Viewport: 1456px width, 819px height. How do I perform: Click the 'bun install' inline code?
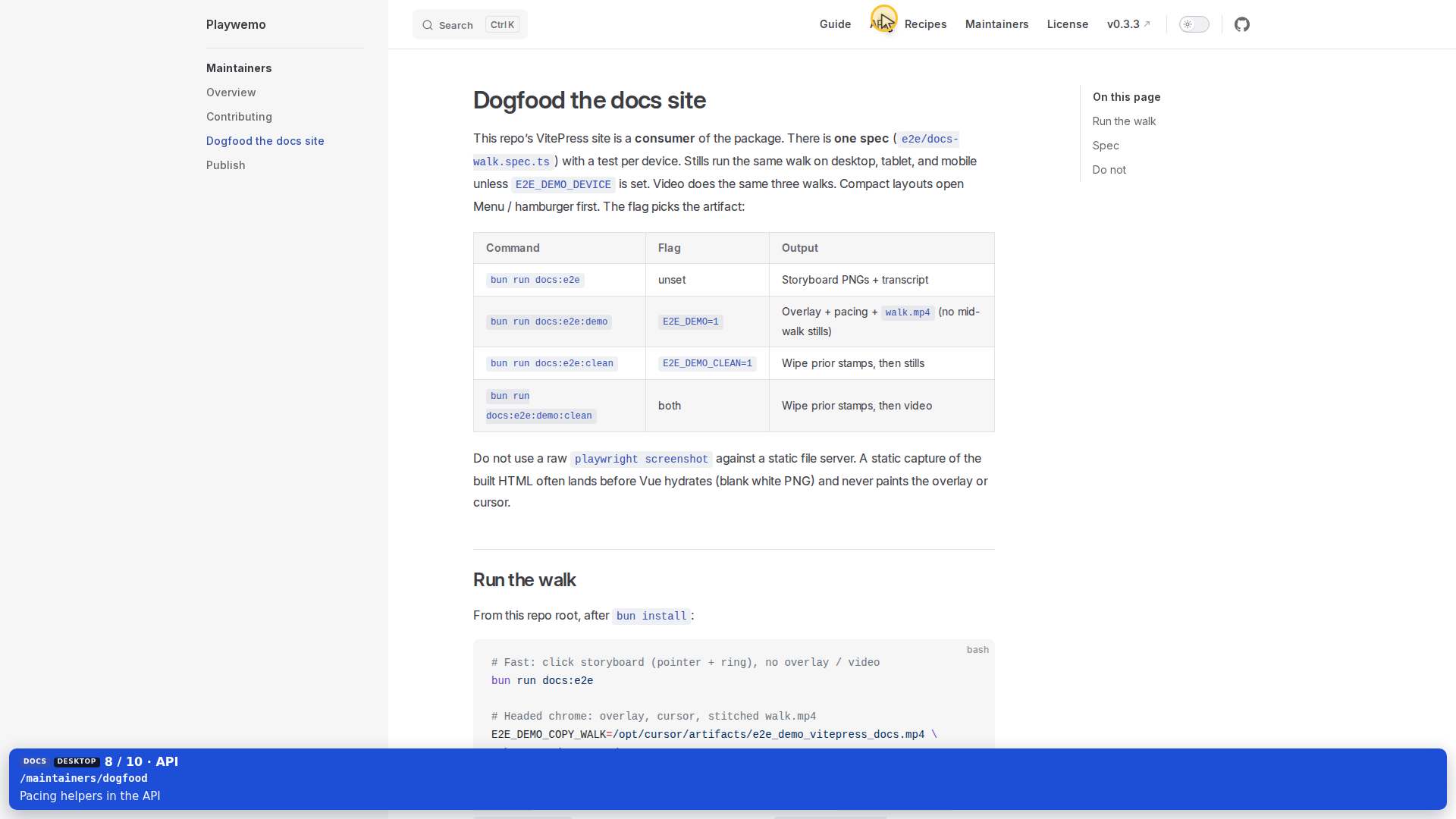pos(651,616)
